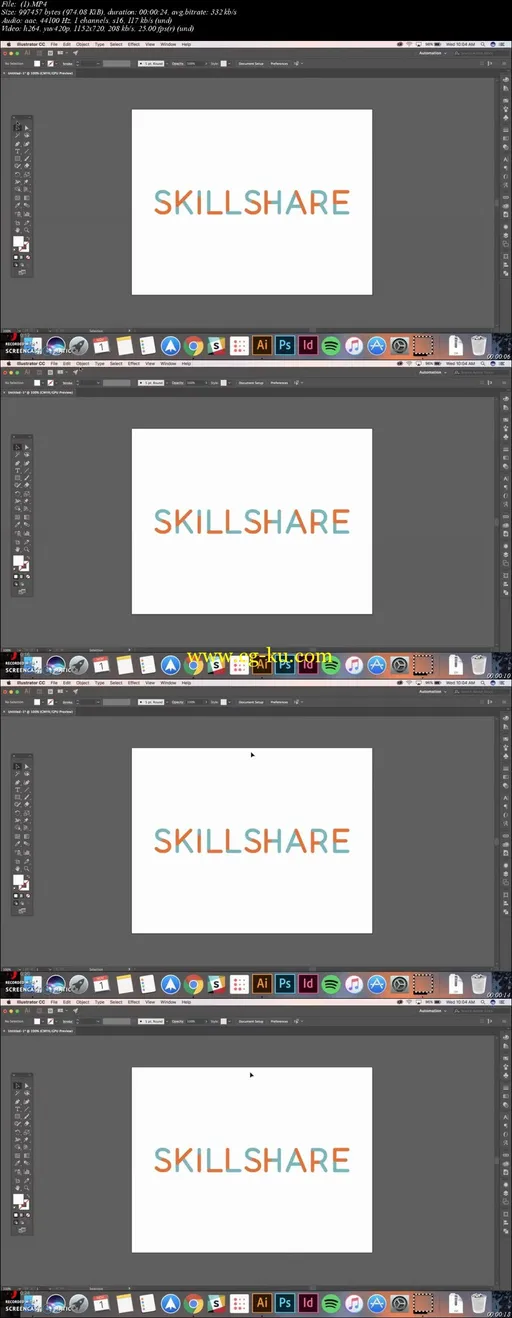512x1318 pixels.
Task: Select the Rectangle tool in the first frame
Action: pos(18,159)
